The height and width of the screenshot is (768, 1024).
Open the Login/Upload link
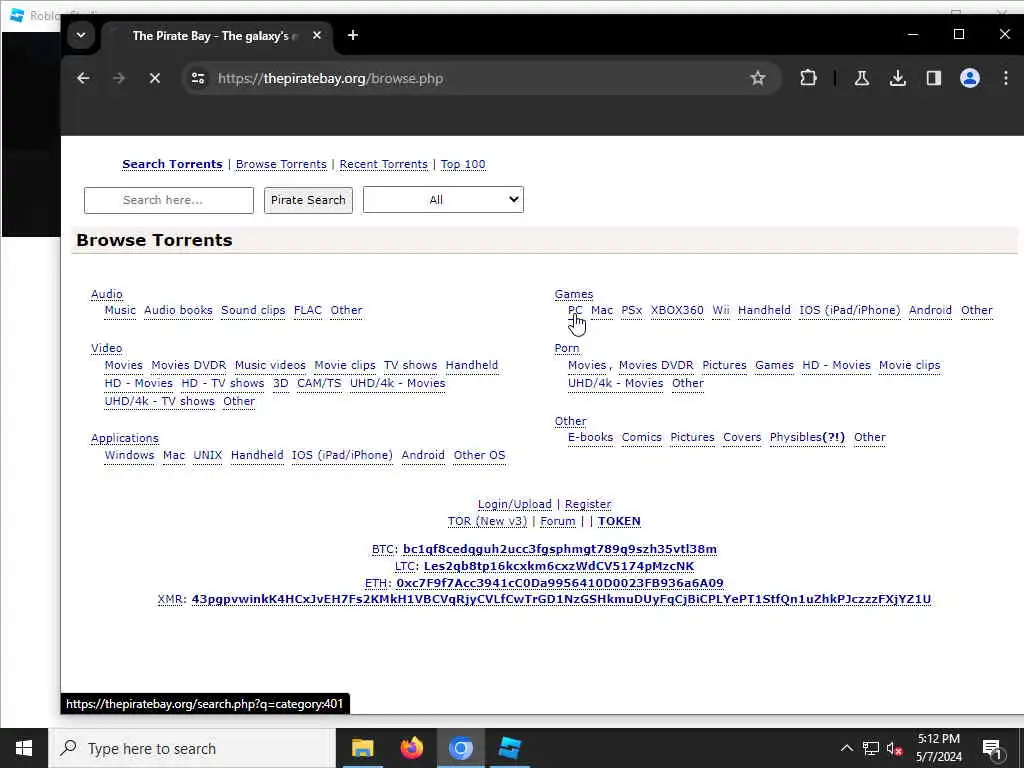[515, 505]
